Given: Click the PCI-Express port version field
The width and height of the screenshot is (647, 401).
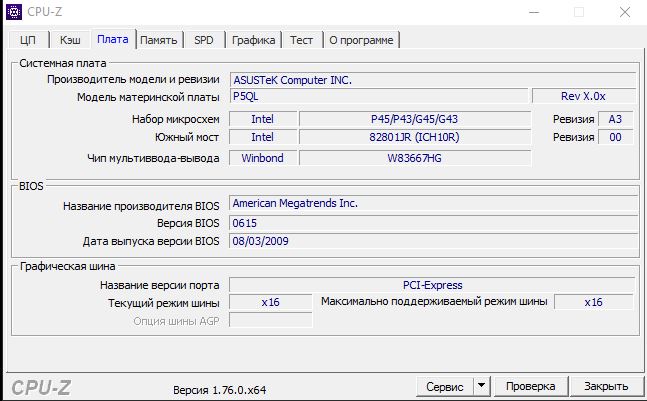Looking at the screenshot, I should click(432, 285).
